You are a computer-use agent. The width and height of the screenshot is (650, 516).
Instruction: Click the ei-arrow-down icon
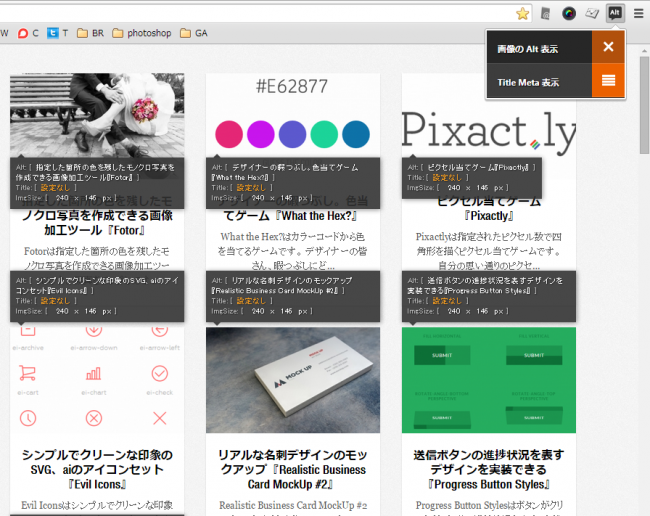pyautogui.click(x=94, y=330)
